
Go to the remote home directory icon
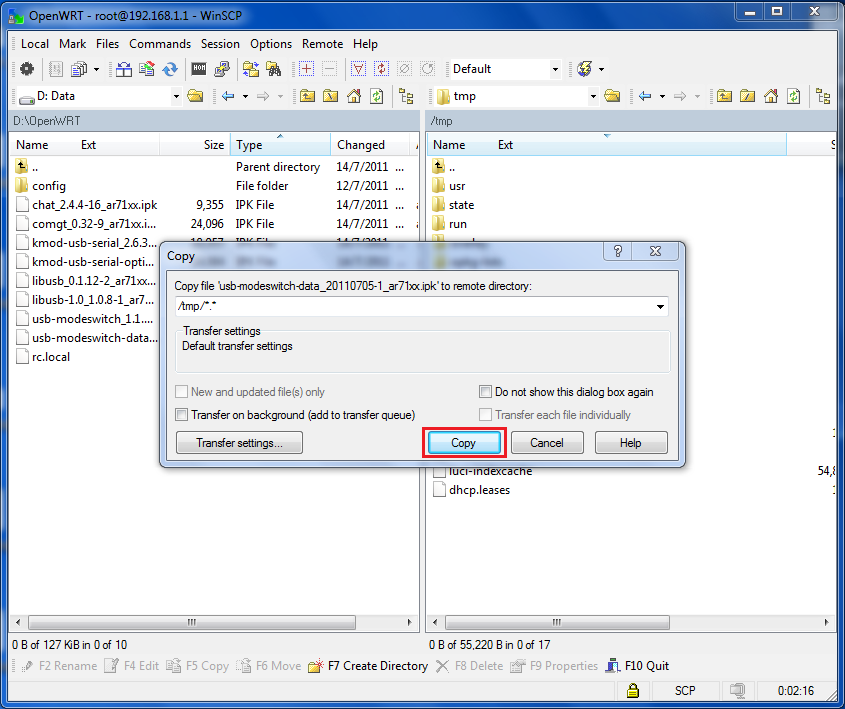pyautogui.click(x=771, y=96)
